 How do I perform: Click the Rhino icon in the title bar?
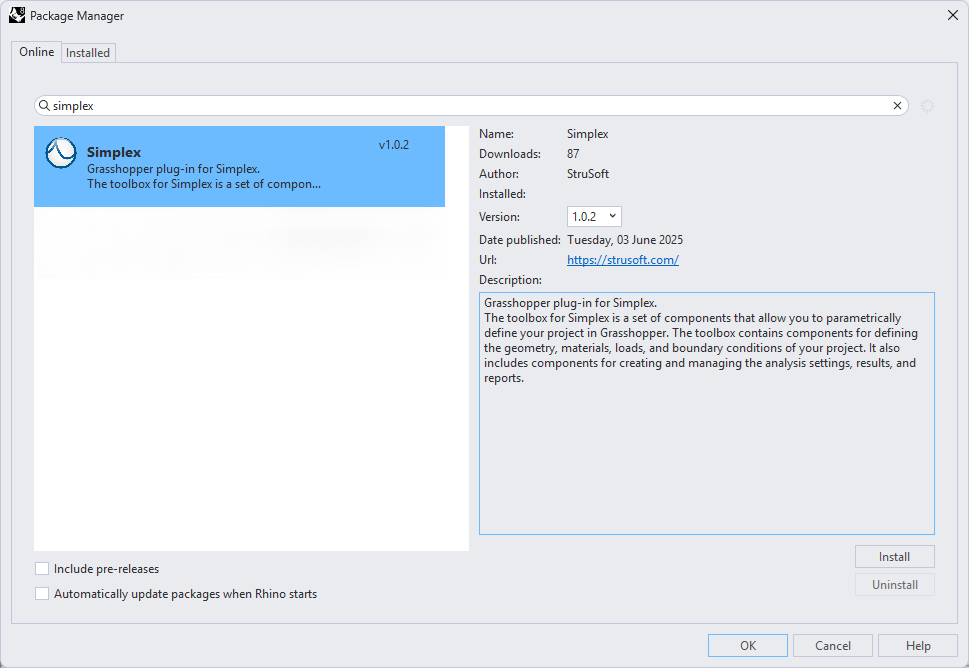[x=17, y=15]
